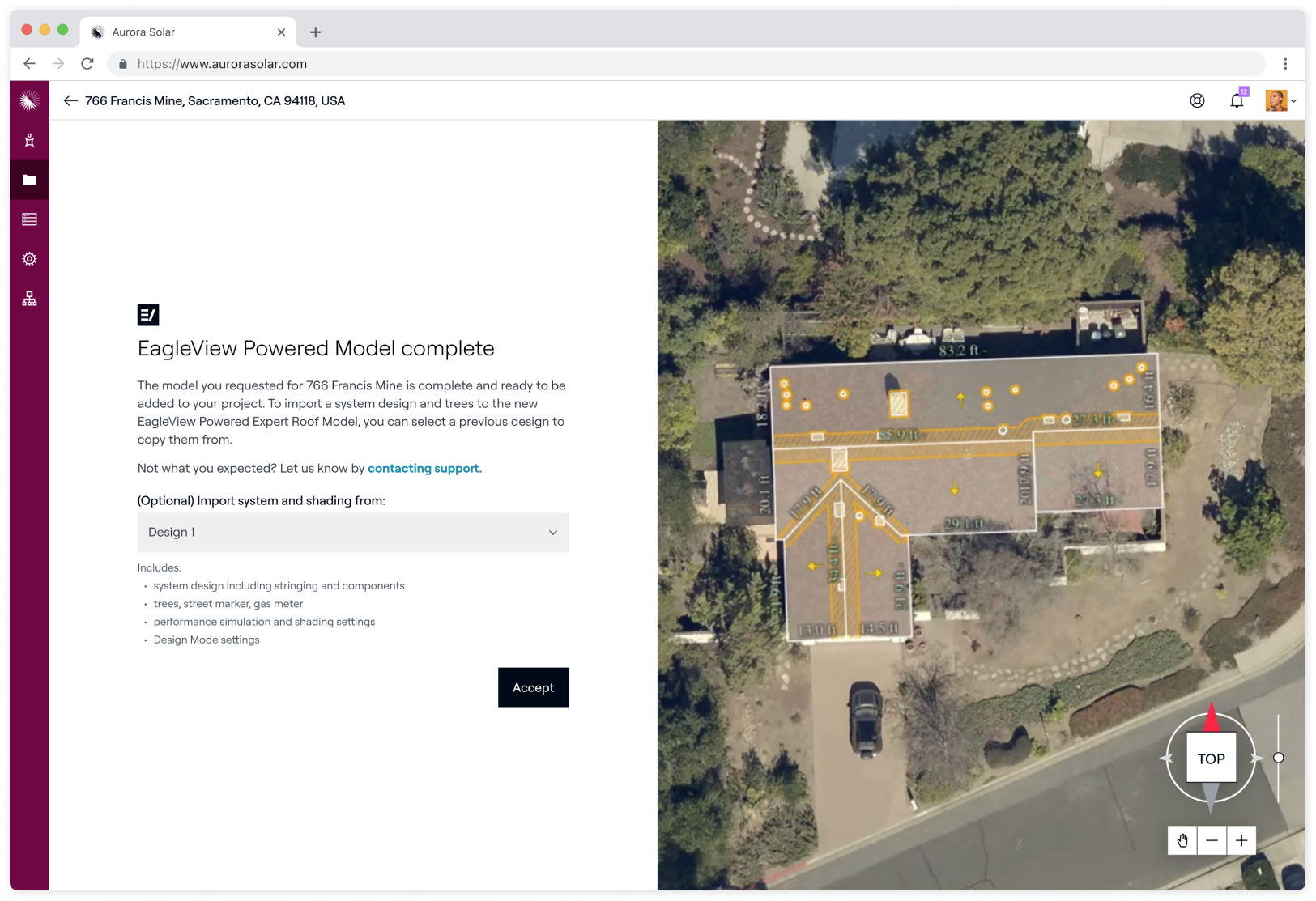Select the Aurora Solar browser tab
The image size is (1316, 901).
(x=189, y=32)
